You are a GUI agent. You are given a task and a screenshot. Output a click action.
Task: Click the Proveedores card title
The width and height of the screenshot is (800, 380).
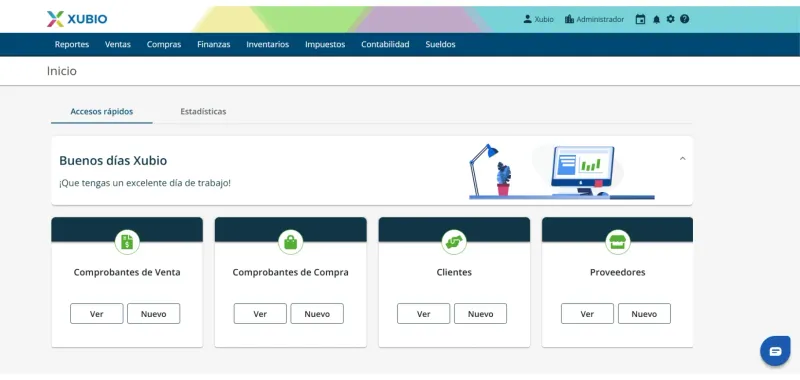(618, 272)
